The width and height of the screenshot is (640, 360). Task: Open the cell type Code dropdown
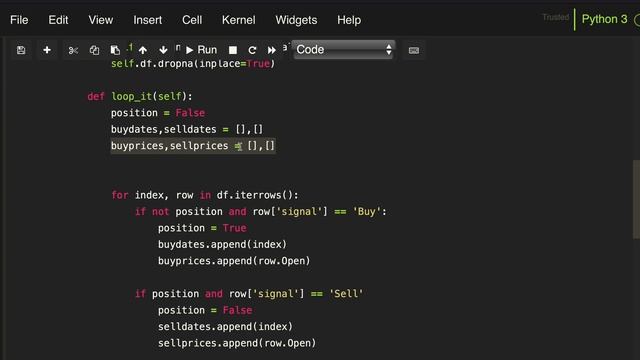tap(344, 50)
